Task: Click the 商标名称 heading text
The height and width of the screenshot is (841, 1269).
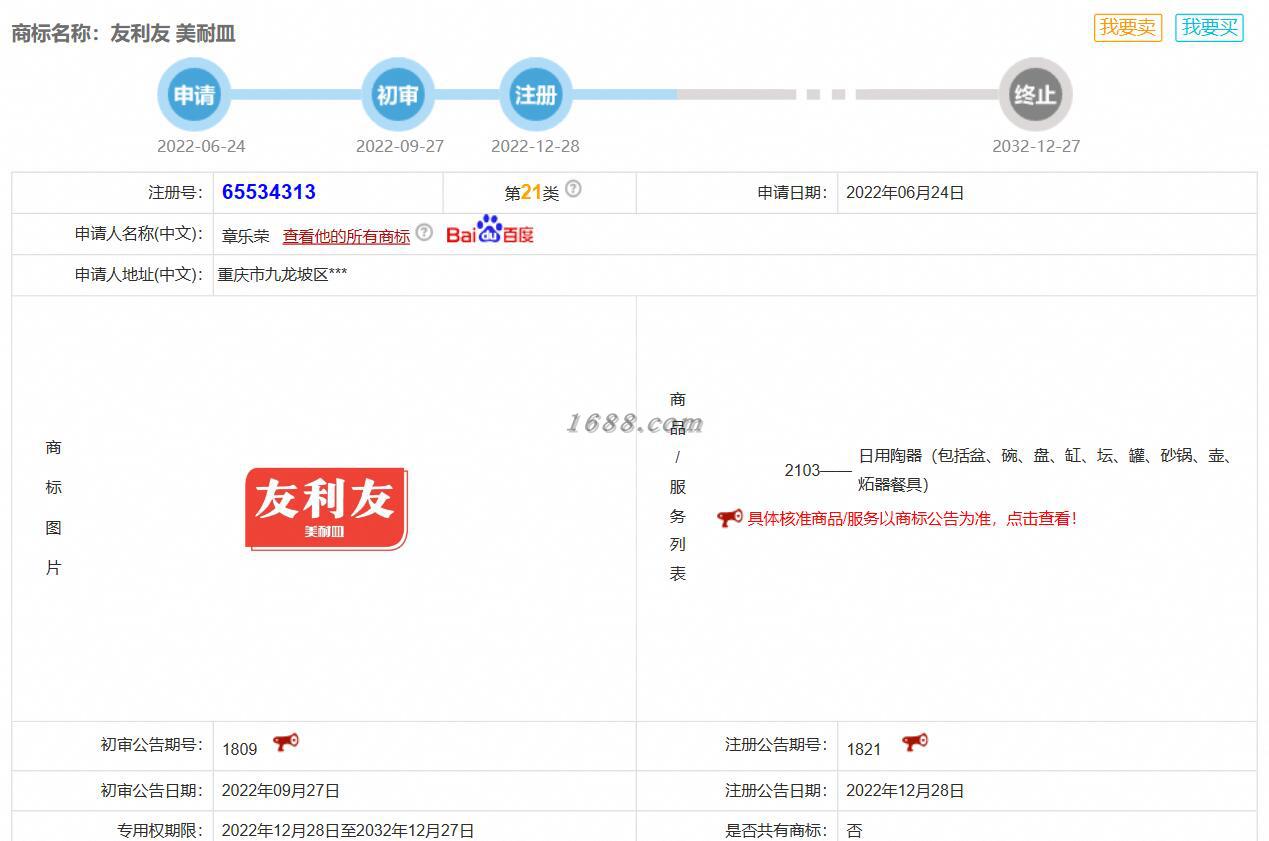Action: point(123,33)
